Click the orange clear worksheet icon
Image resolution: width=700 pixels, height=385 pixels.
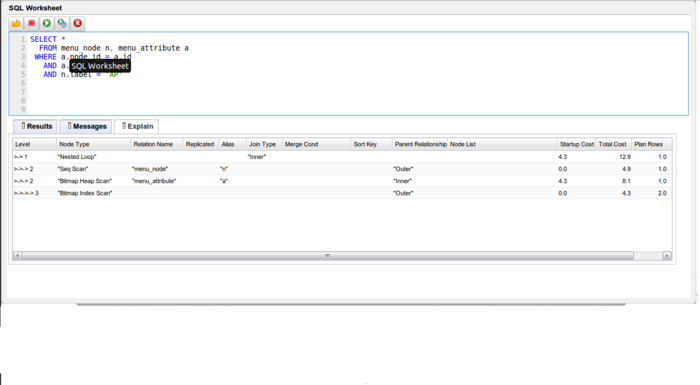click(x=16, y=23)
